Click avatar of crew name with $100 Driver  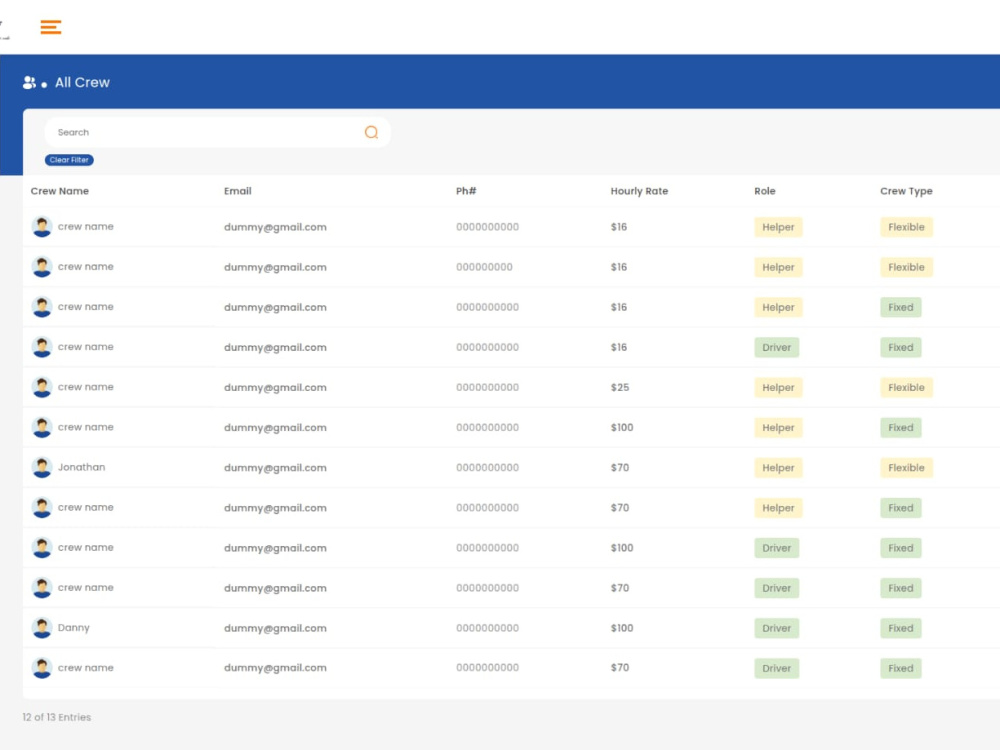42,548
